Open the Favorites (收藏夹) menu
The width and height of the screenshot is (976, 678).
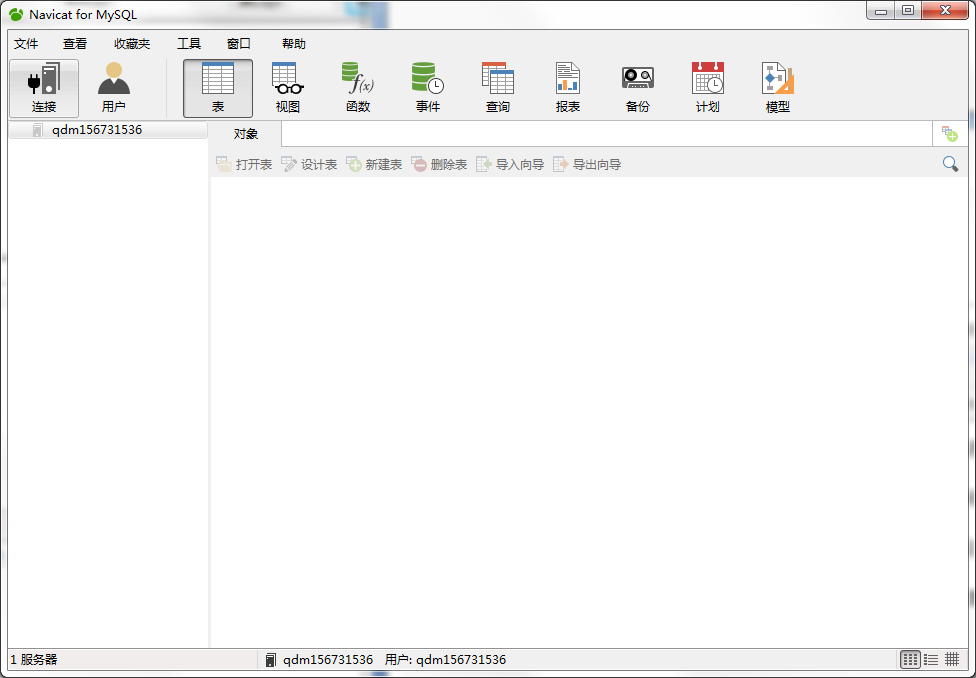point(132,44)
